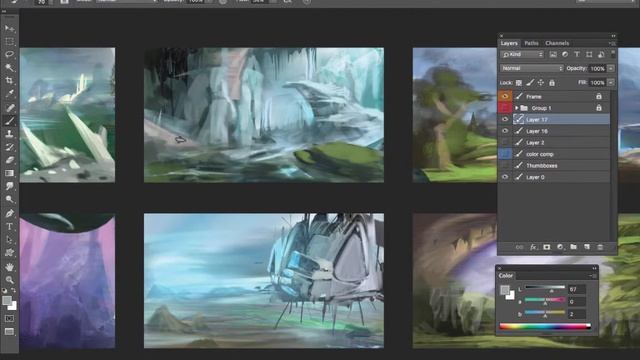The image size is (640, 360).
Task: Switch to the Paths tab
Action: [531, 43]
